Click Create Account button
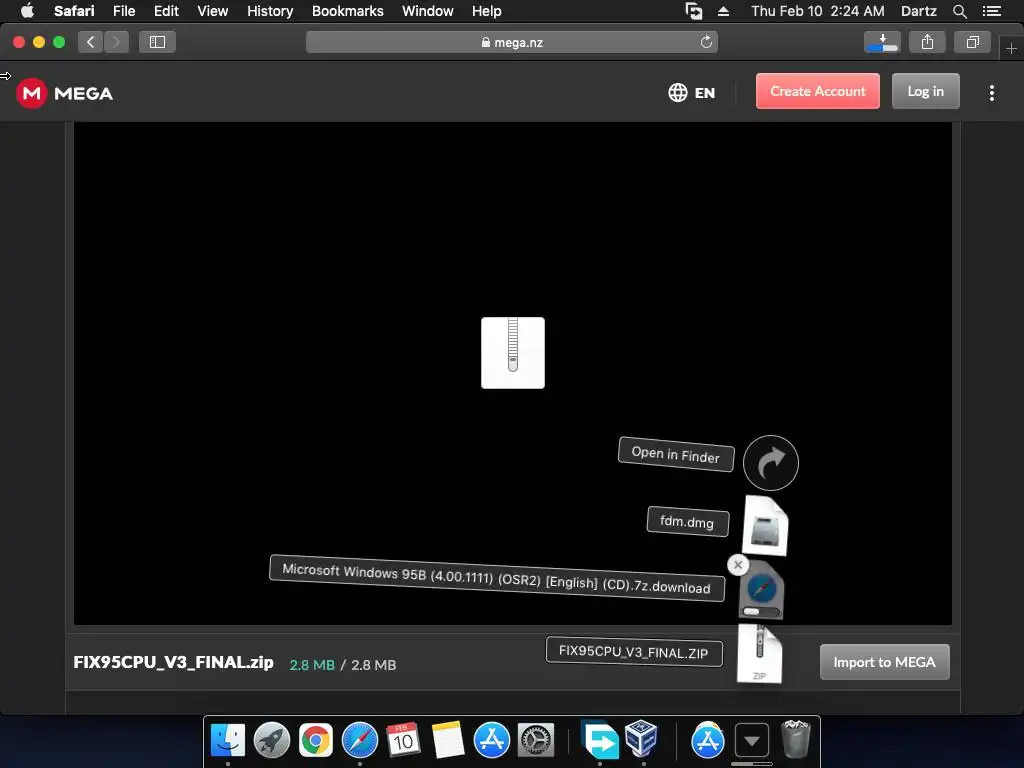 (x=818, y=91)
